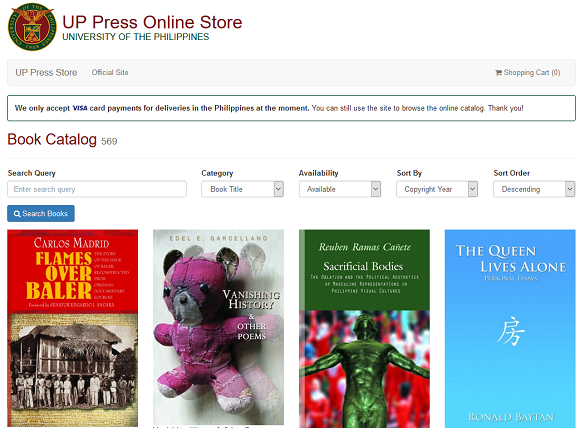The height and width of the screenshot is (428, 580).
Task: Click the VISA logo in the notice
Action: click(x=80, y=108)
